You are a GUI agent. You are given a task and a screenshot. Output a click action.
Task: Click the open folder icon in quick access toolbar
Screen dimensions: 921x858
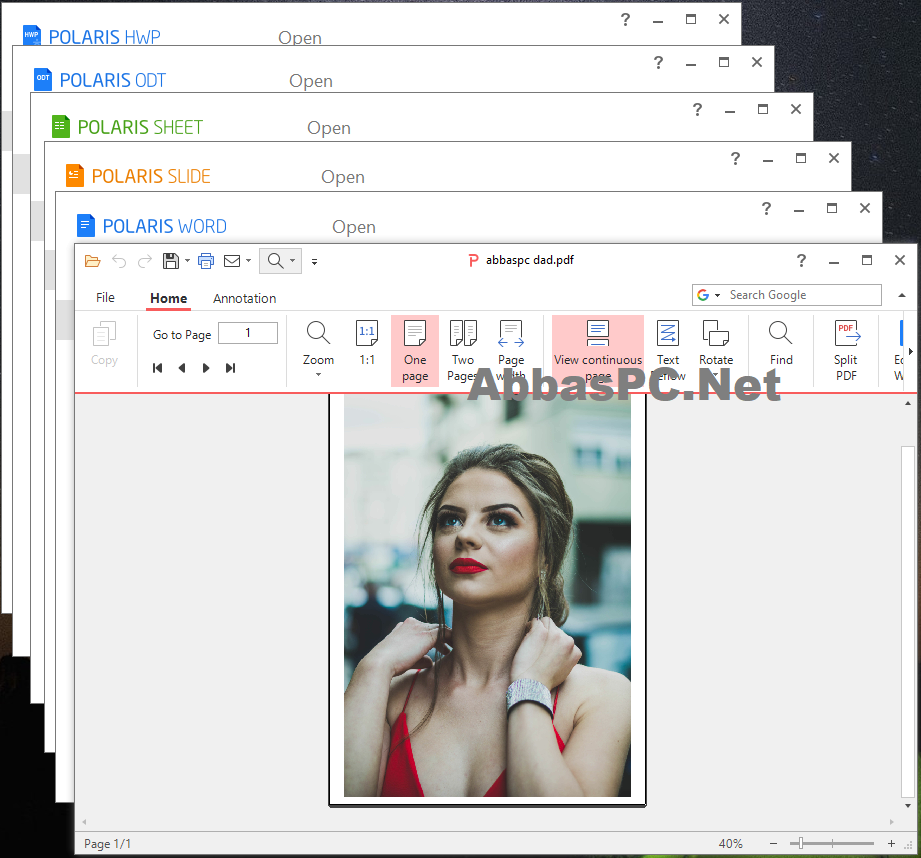pos(92,261)
